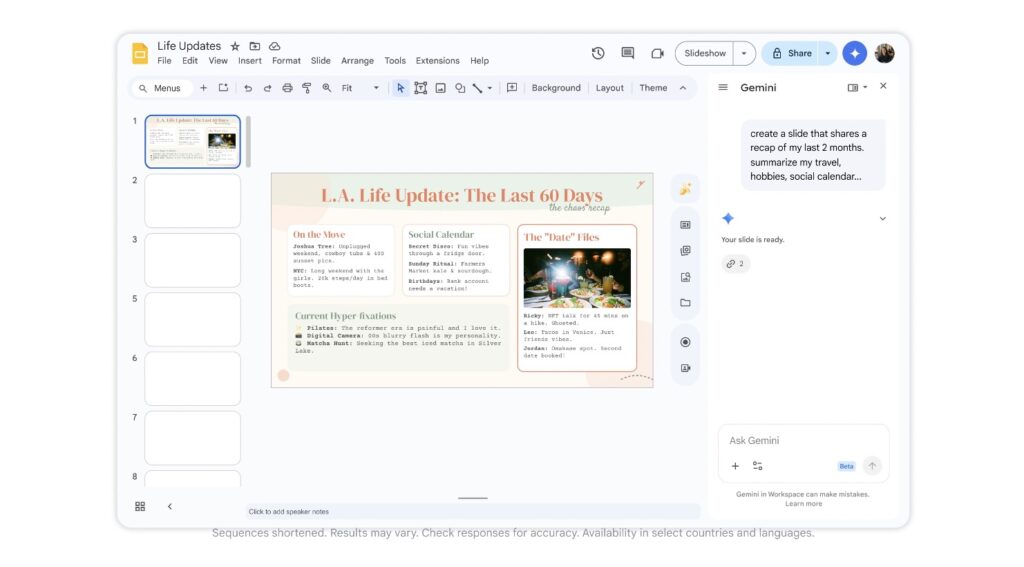Select the Insert image tool

pyautogui.click(x=440, y=88)
